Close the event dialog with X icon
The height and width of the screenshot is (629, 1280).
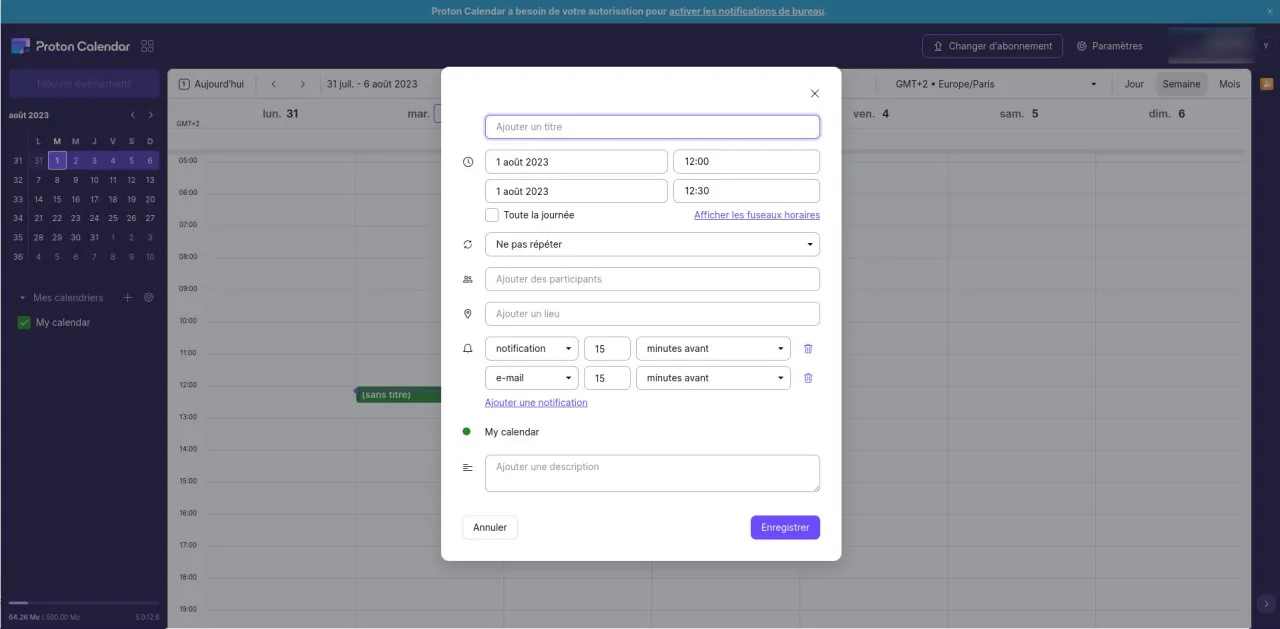pyautogui.click(x=814, y=93)
